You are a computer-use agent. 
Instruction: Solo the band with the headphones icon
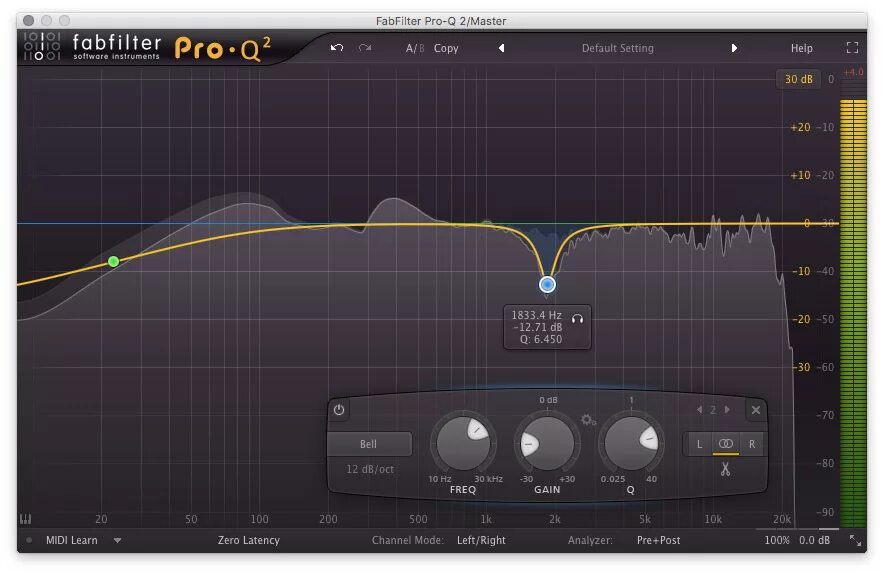click(577, 319)
